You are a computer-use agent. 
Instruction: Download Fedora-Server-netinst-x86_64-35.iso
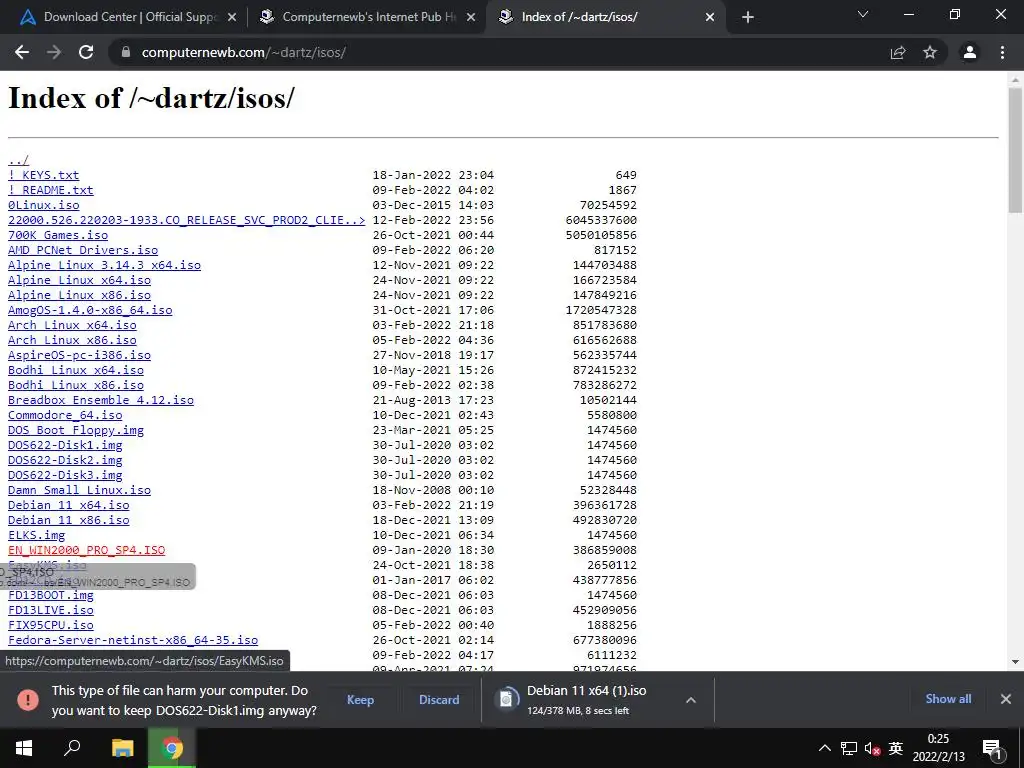click(133, 641)
